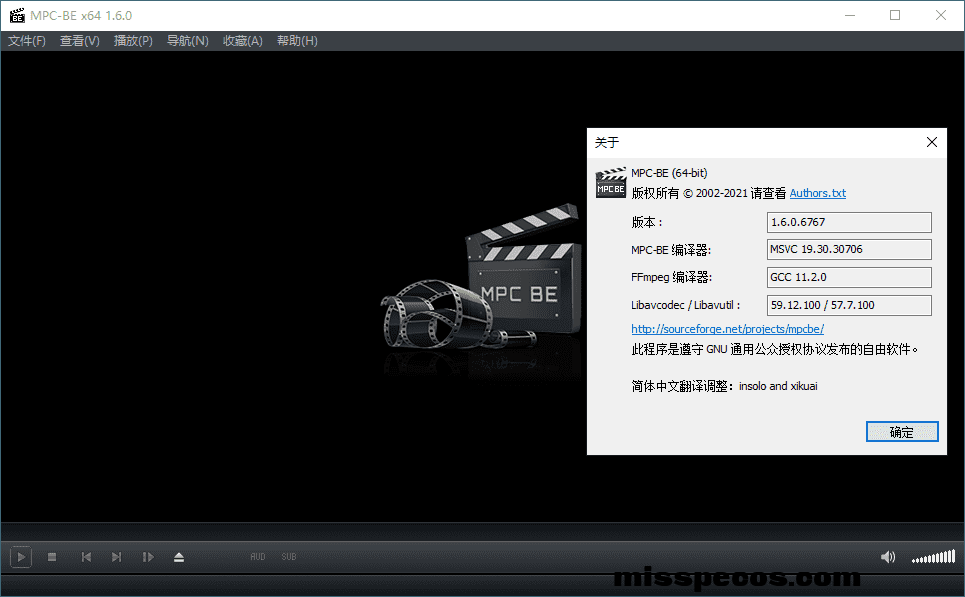Step forward one frame
Screen dimensions: 965x597
click(x=148, y=557)
